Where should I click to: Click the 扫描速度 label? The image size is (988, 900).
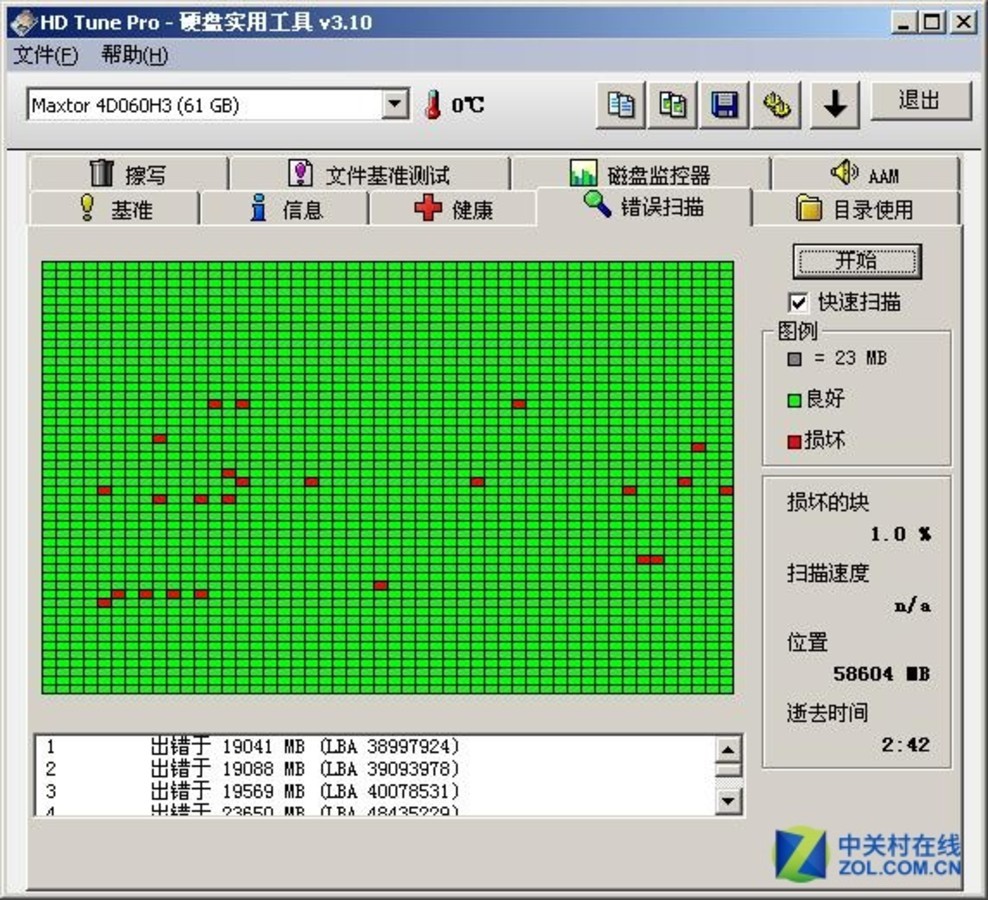pos(828,573)
